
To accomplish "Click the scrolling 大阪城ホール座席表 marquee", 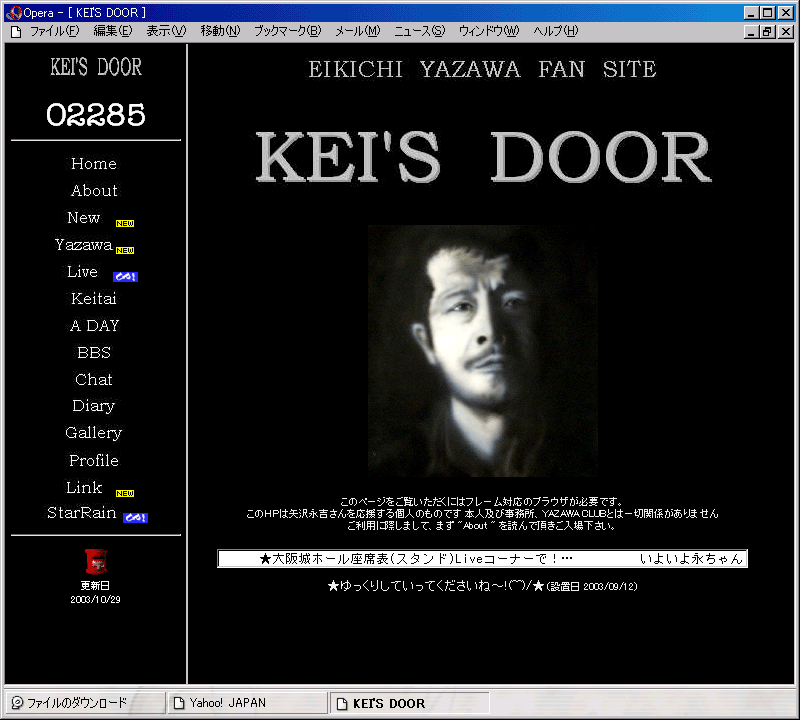I will pos(482,559).
